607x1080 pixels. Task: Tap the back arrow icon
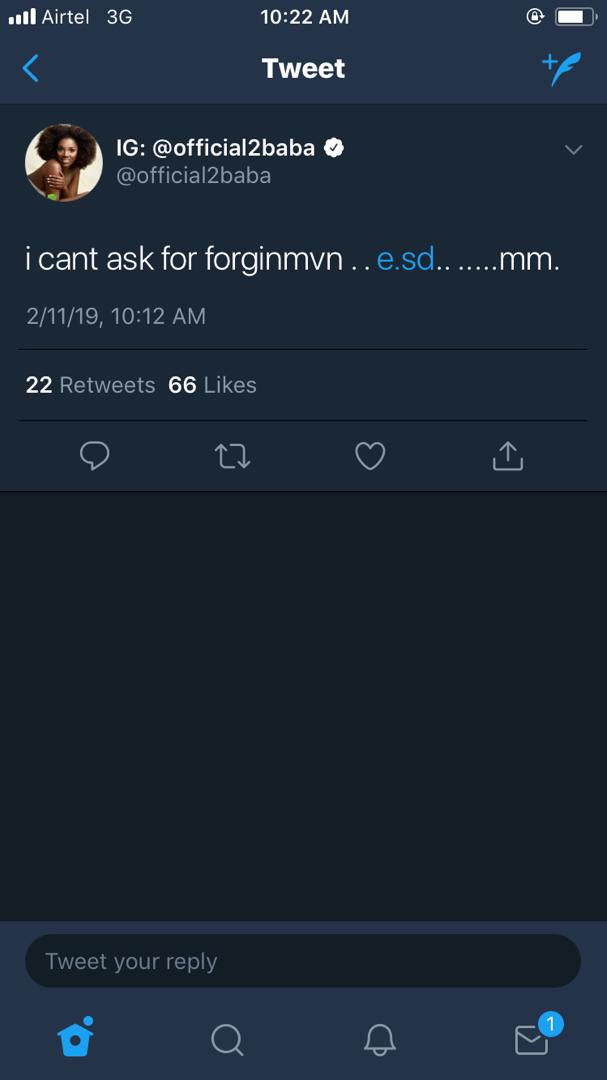point(31,68)
